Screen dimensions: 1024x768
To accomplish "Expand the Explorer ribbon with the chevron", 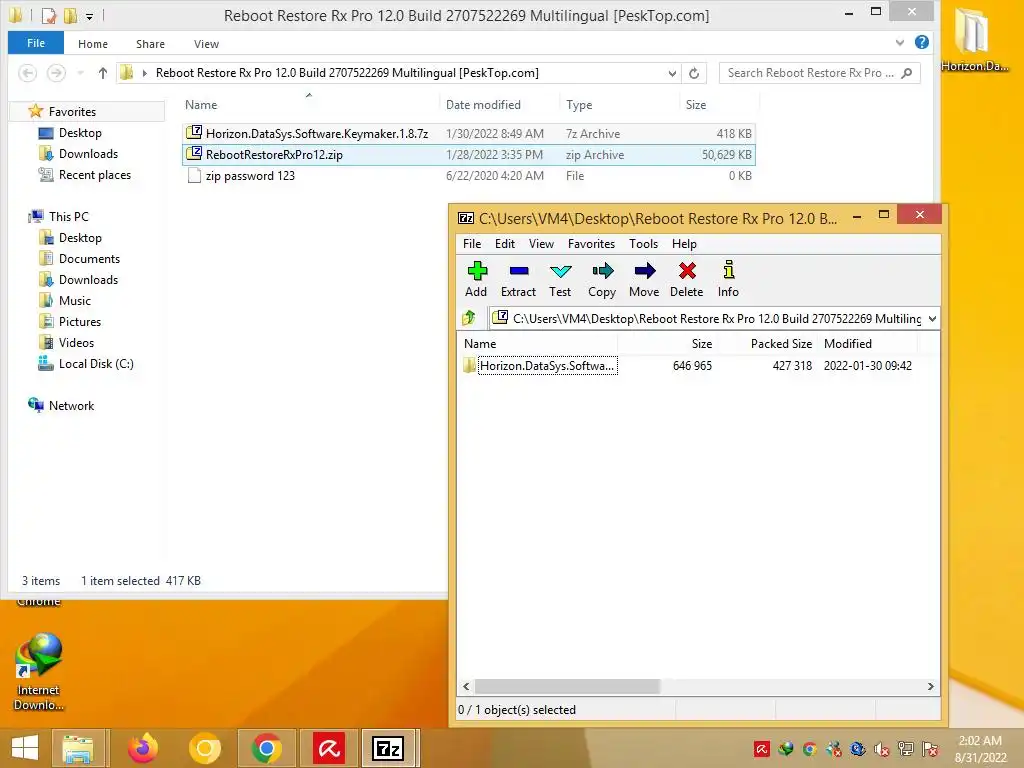I will [900, 43].
